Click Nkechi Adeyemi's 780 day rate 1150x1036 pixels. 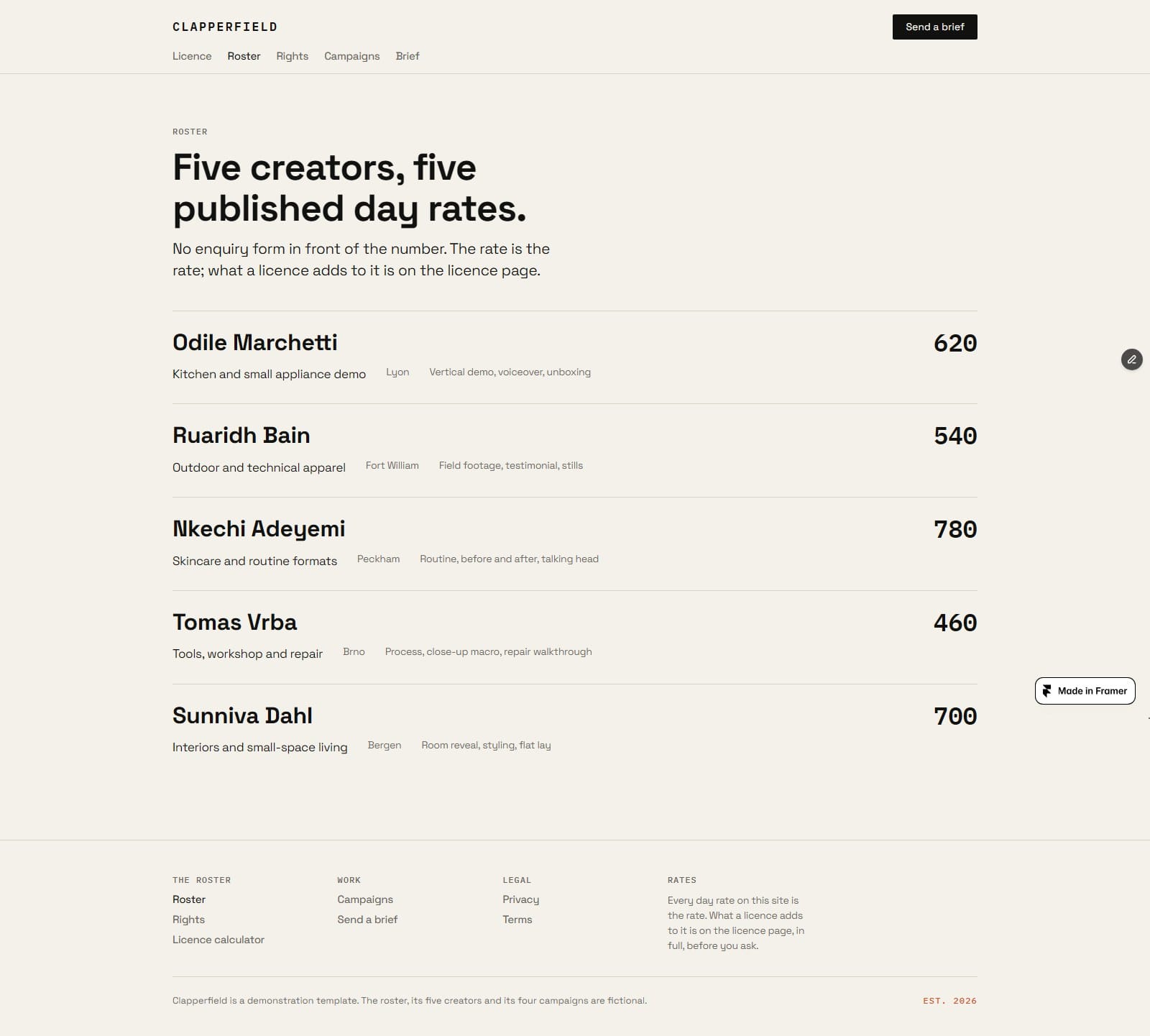coord(955,530)
